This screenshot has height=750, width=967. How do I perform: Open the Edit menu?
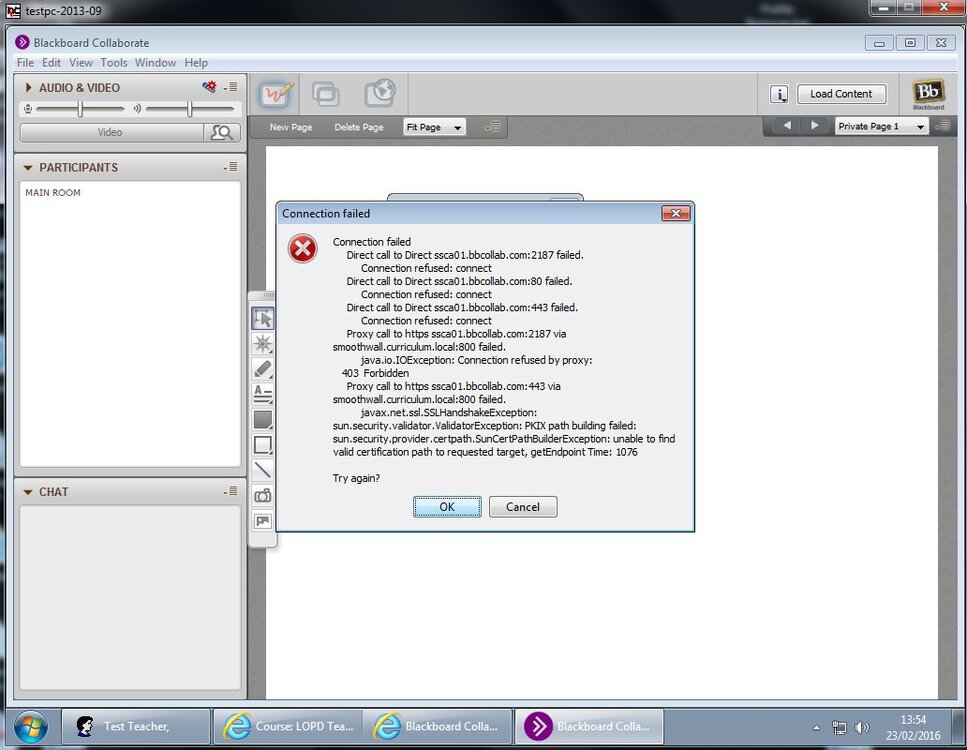click(51, 62)
